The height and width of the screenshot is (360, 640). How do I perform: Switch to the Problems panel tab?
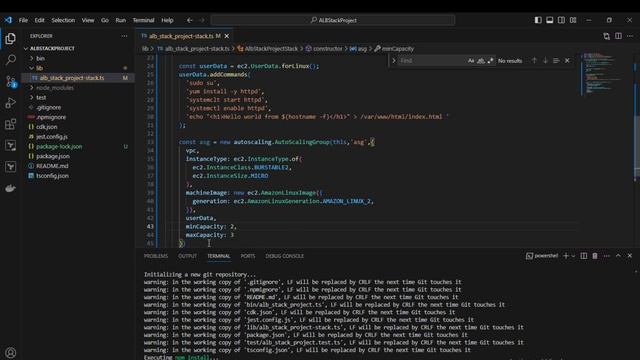tap(156, 256)
